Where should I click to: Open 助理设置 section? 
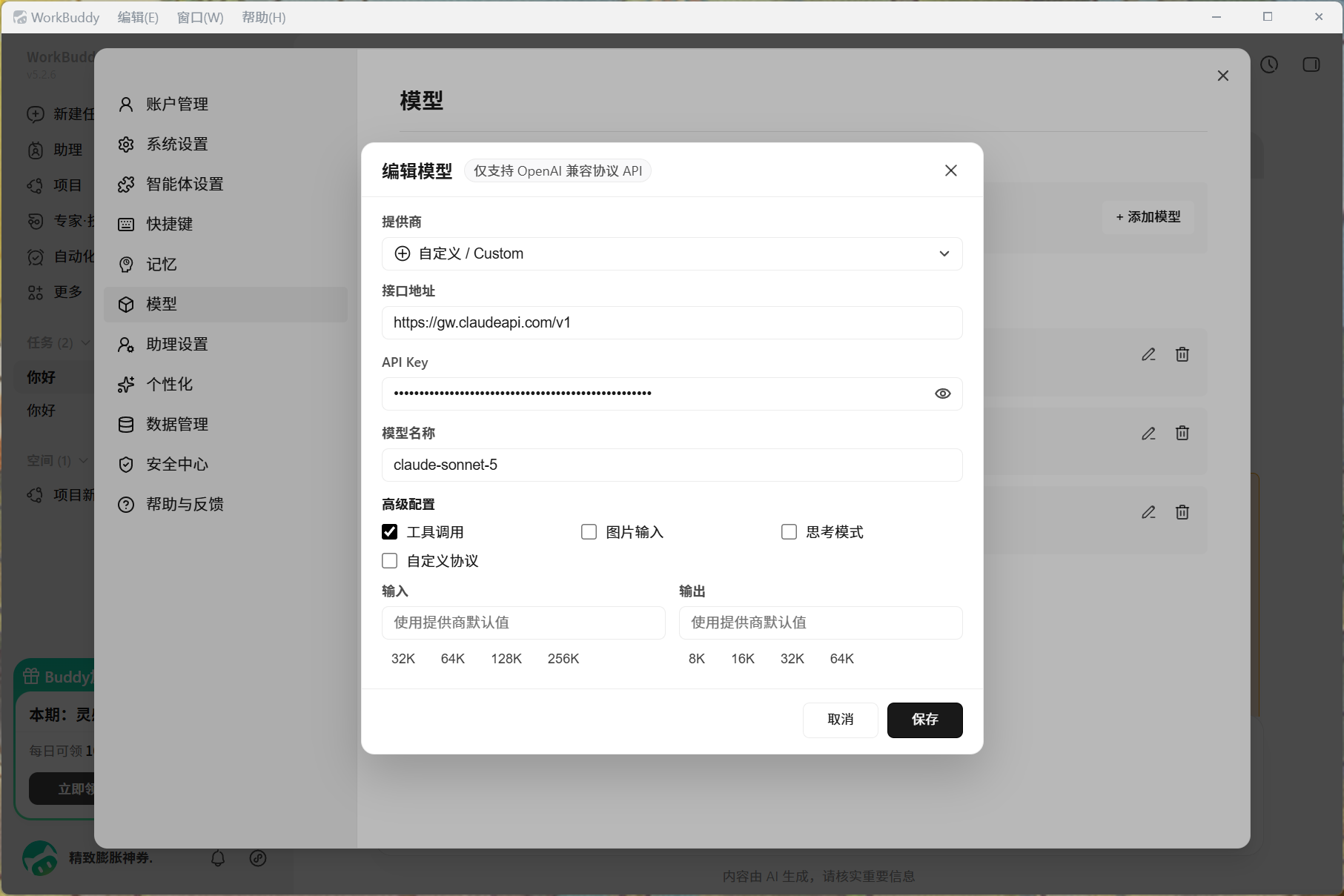click(225, 344)
